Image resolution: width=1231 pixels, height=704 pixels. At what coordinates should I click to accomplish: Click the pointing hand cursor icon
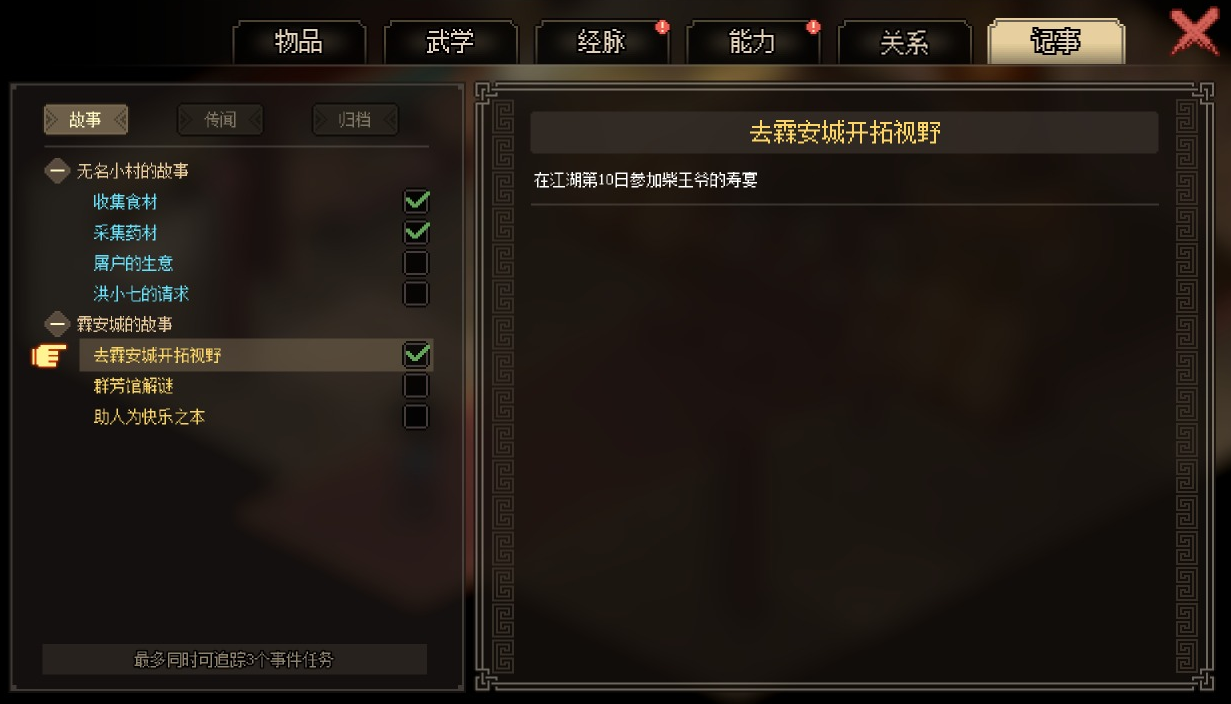click(49, 355)
